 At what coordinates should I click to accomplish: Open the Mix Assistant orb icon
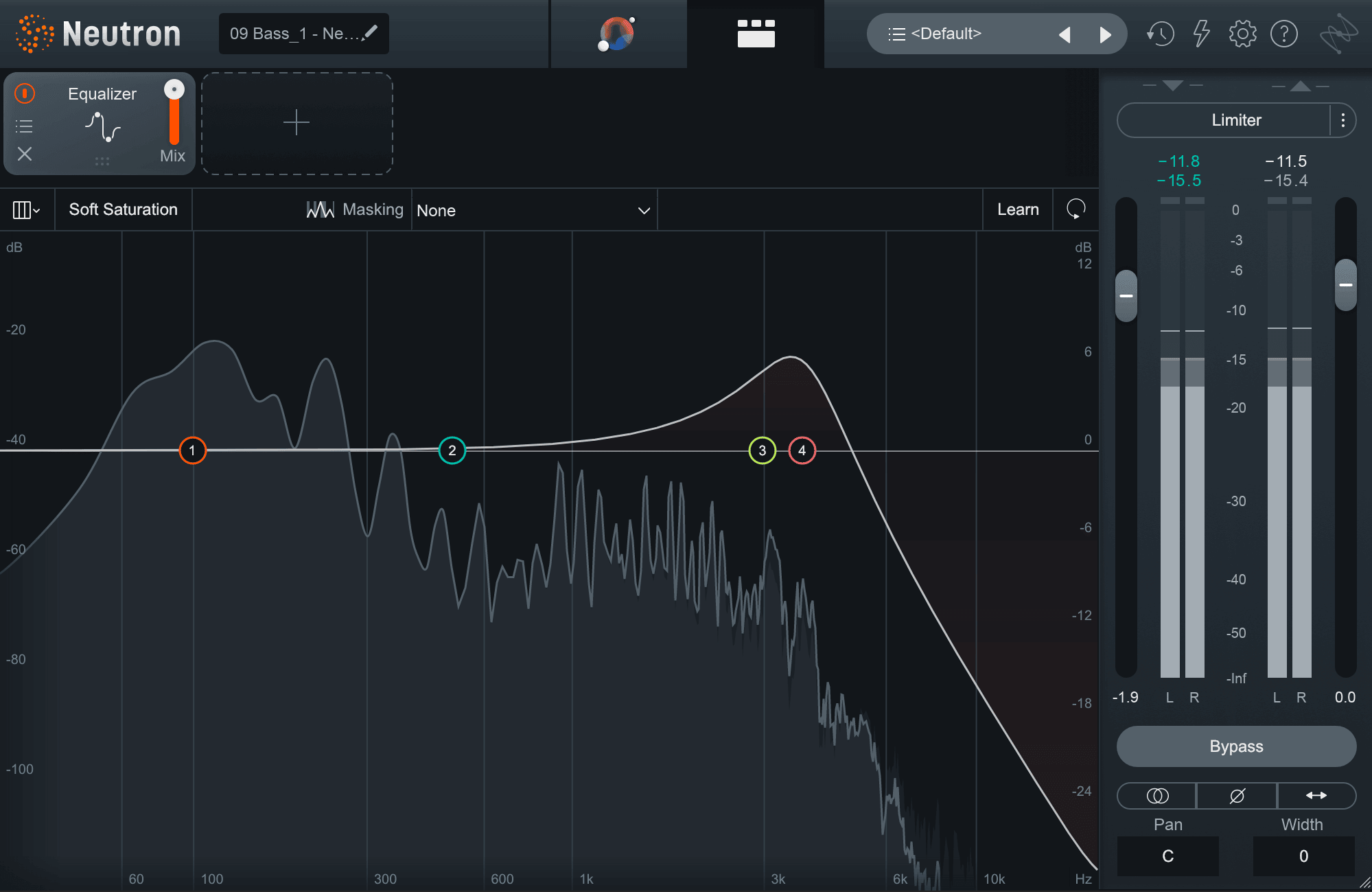[617, 34]
